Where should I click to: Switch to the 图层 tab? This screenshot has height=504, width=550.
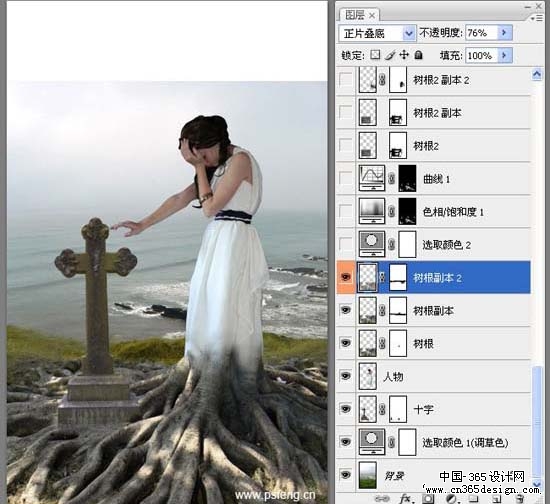pos(354,15)
